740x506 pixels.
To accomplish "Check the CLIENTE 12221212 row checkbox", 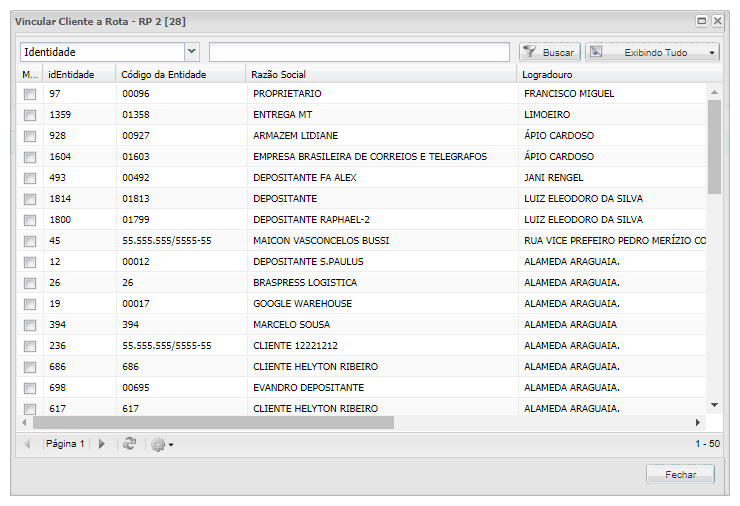I will click(x=30, y=346).
